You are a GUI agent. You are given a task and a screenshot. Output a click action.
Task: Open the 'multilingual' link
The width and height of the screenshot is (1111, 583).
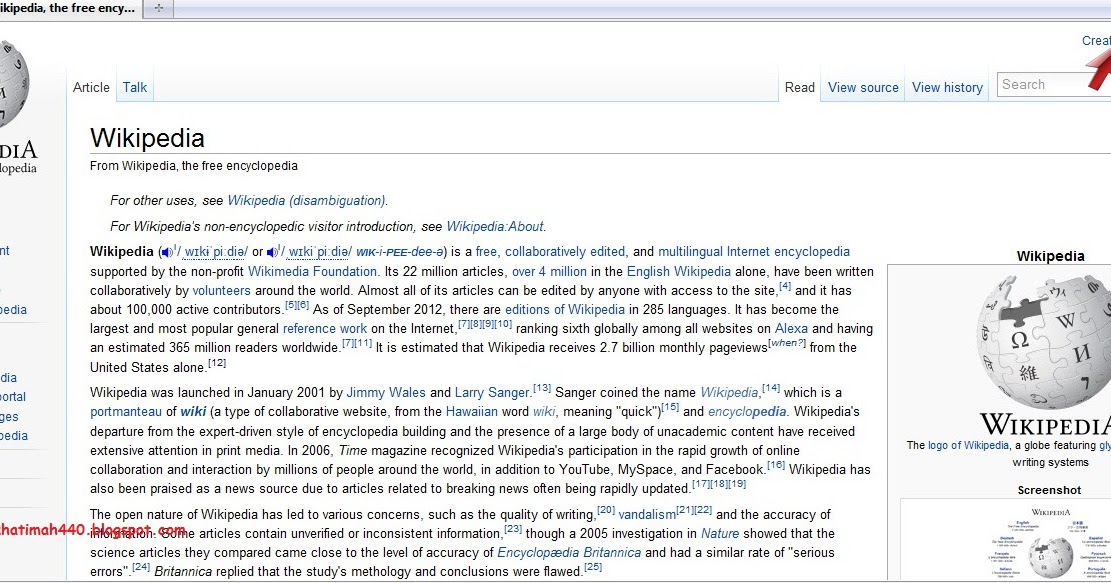[690, 251]
